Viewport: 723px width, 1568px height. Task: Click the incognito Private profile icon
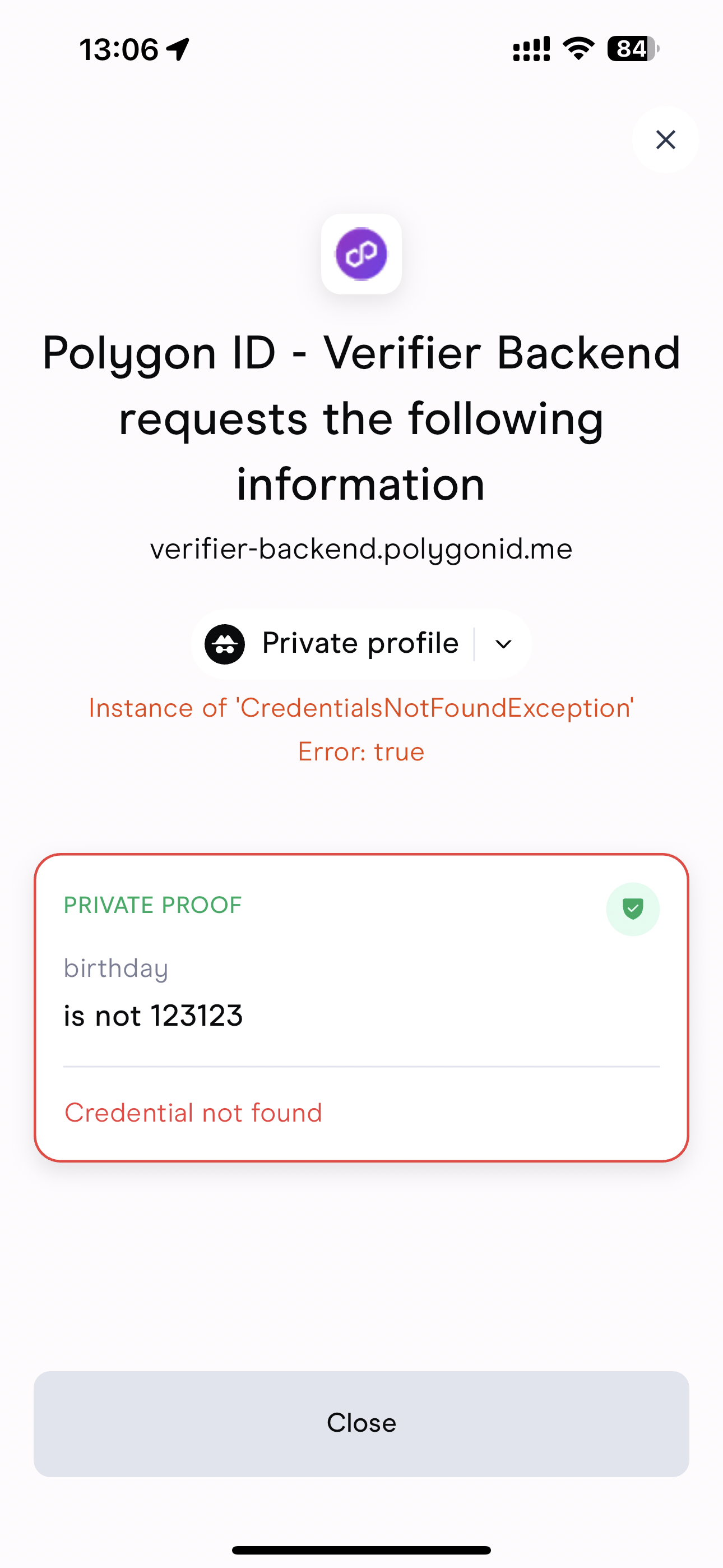225,644
